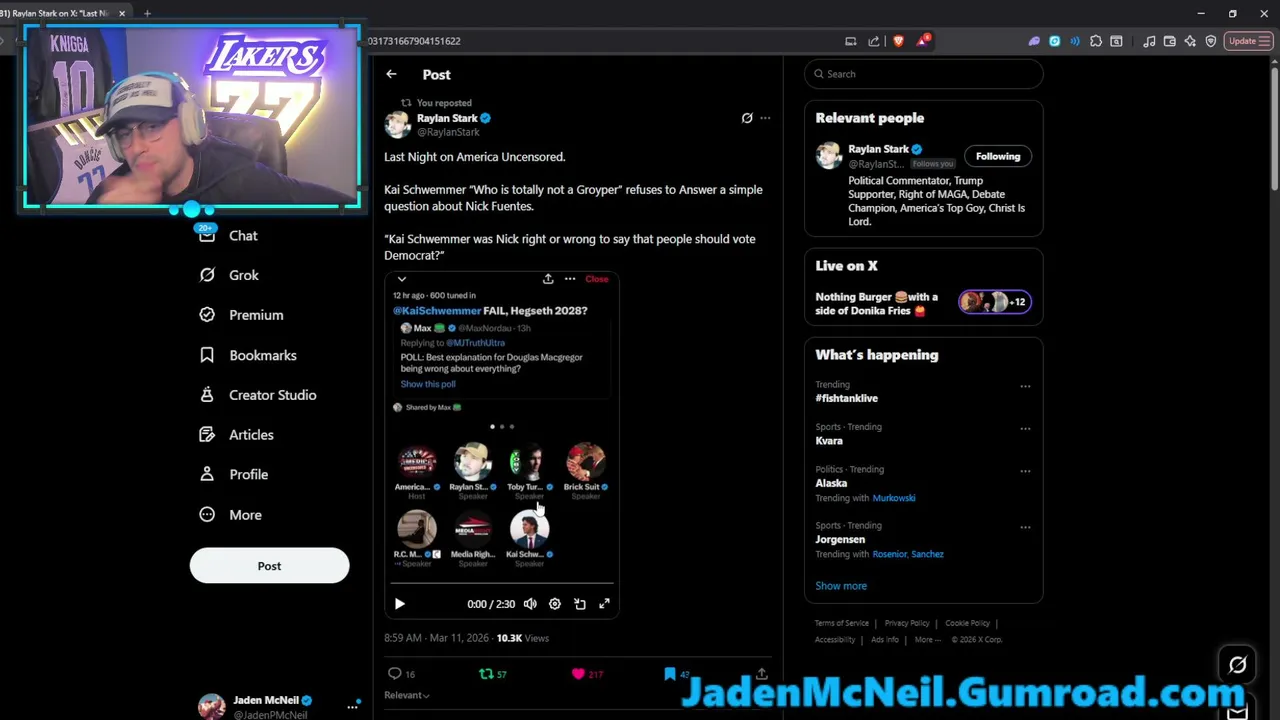This screenshot has height=720, width=1280.
Task: Click the Brave Rewards triangle icon
Action: pyautogui.click(x=922, y=41)
